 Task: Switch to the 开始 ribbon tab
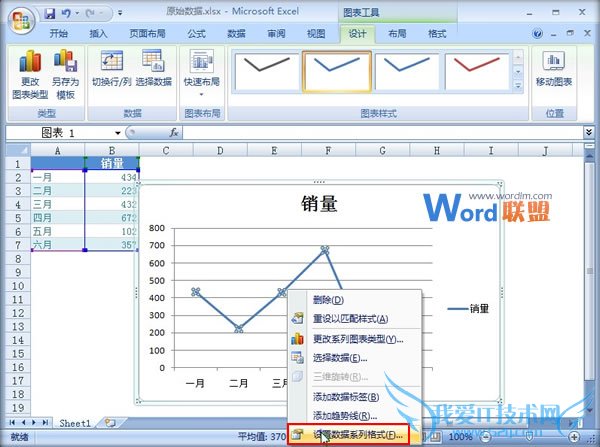tap(59, 34)
